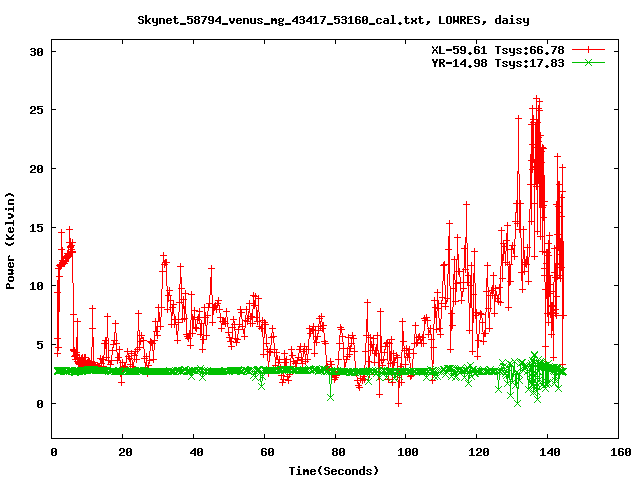Click the x-axis tick label 160
This screenshot has width=640, height=480.
coord(621,452)
